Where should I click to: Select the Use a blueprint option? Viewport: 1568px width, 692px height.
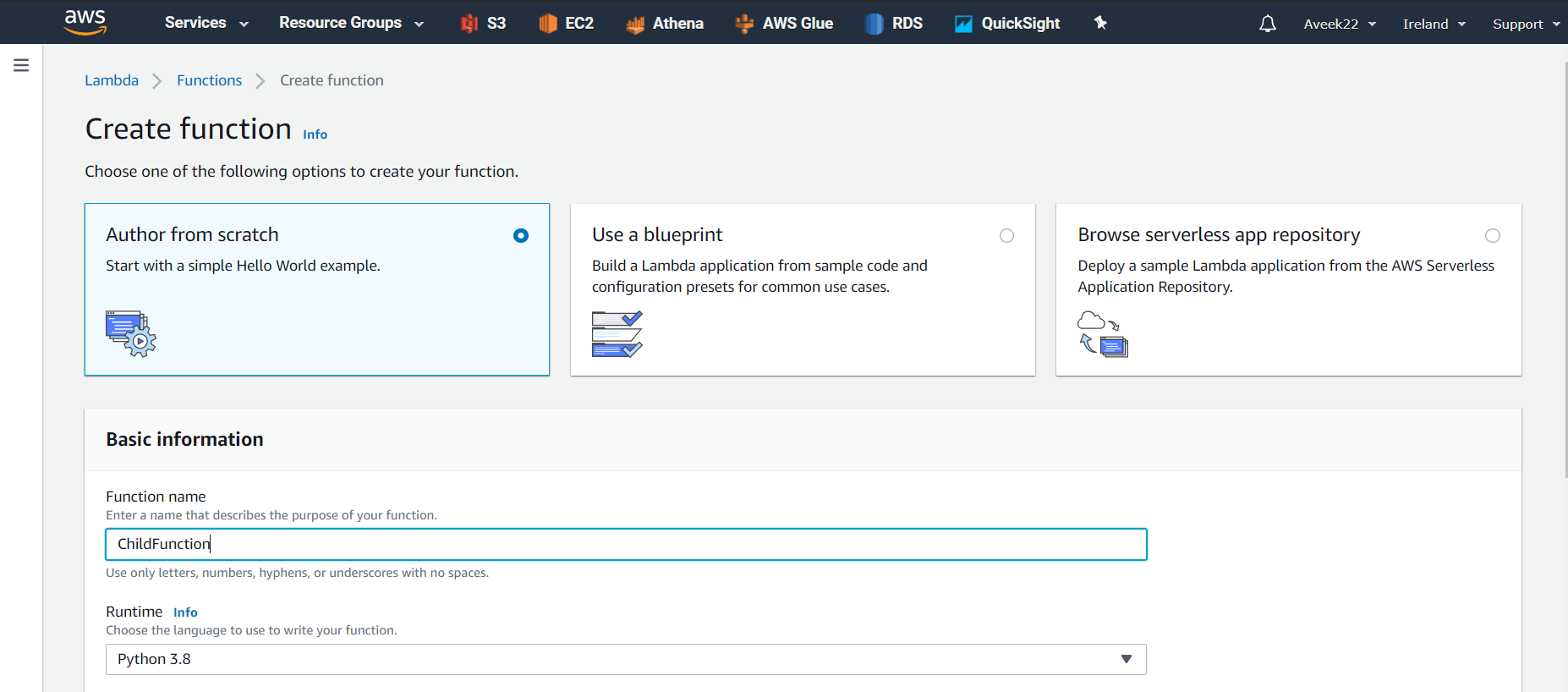tap(1006, 236)
